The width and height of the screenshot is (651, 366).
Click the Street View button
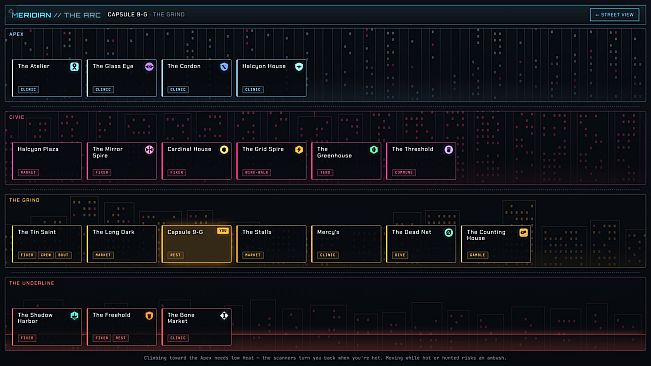pos(614,15)
